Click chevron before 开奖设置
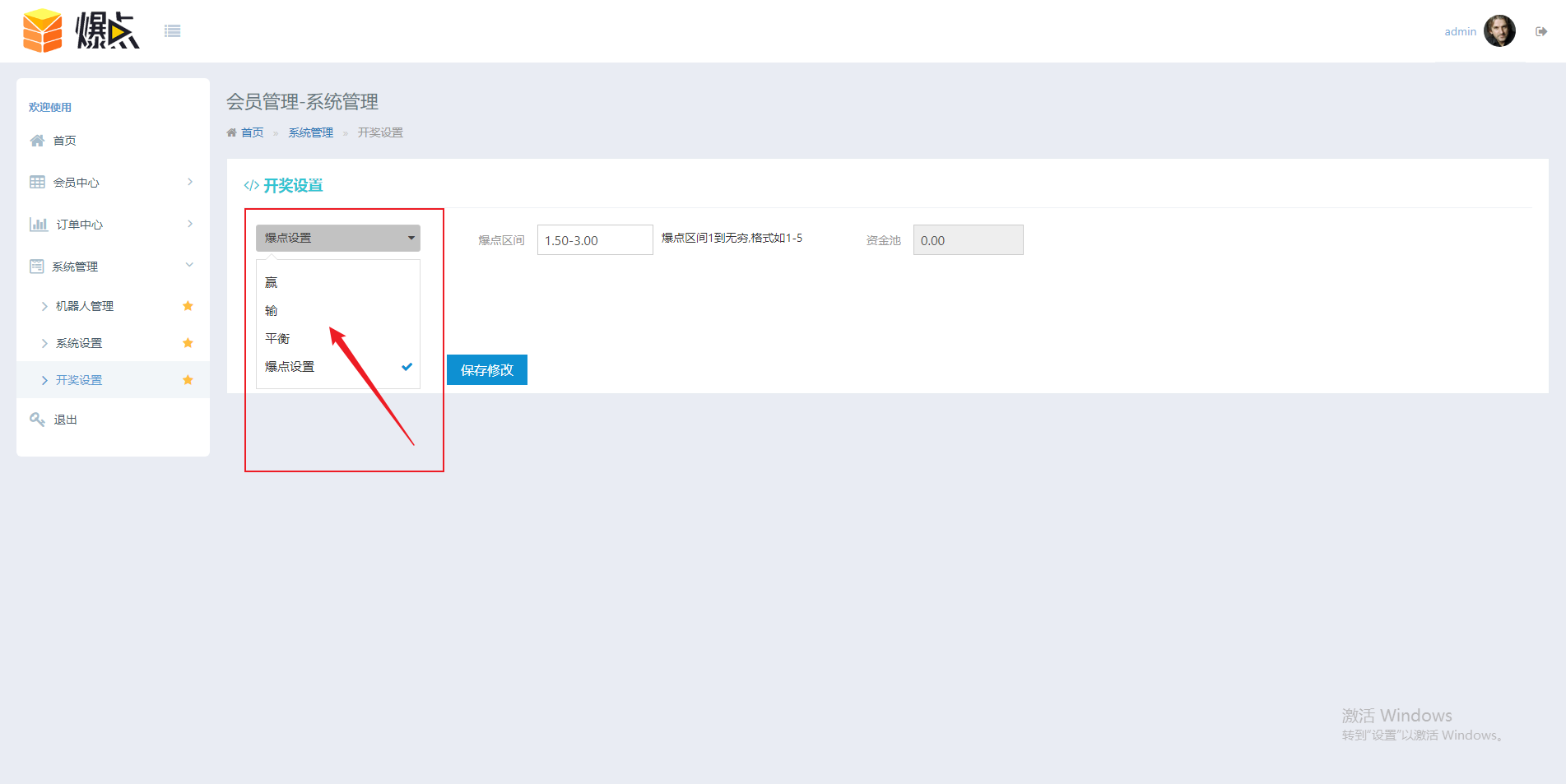 44,380
